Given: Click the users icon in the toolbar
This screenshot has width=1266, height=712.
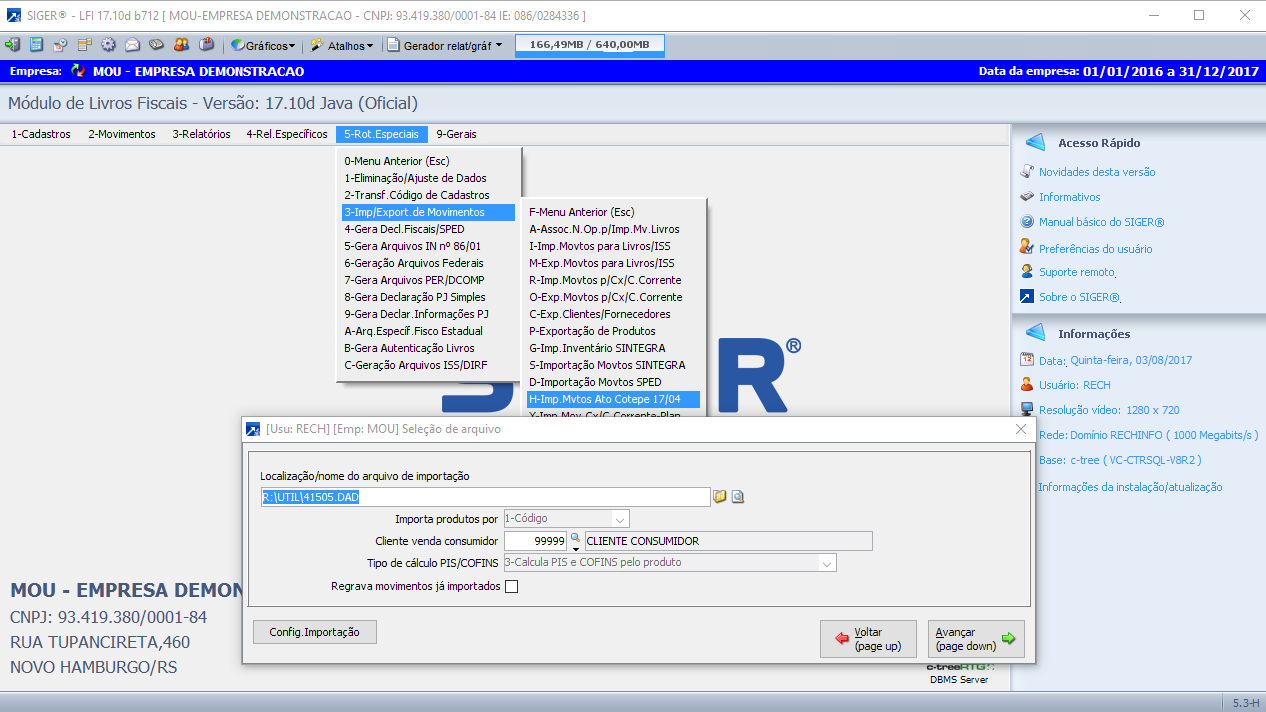Looking at the screenshot, I should pyautogui.click(x=181, y=45).
